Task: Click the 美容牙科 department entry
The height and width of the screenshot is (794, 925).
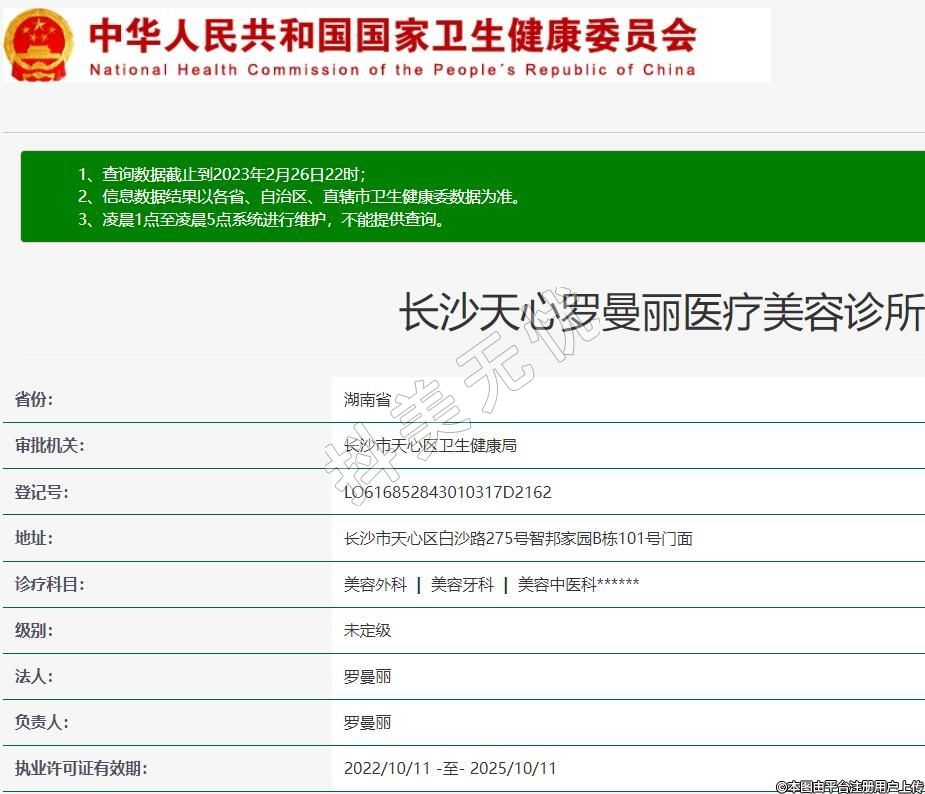Action: tap(462, 585)
